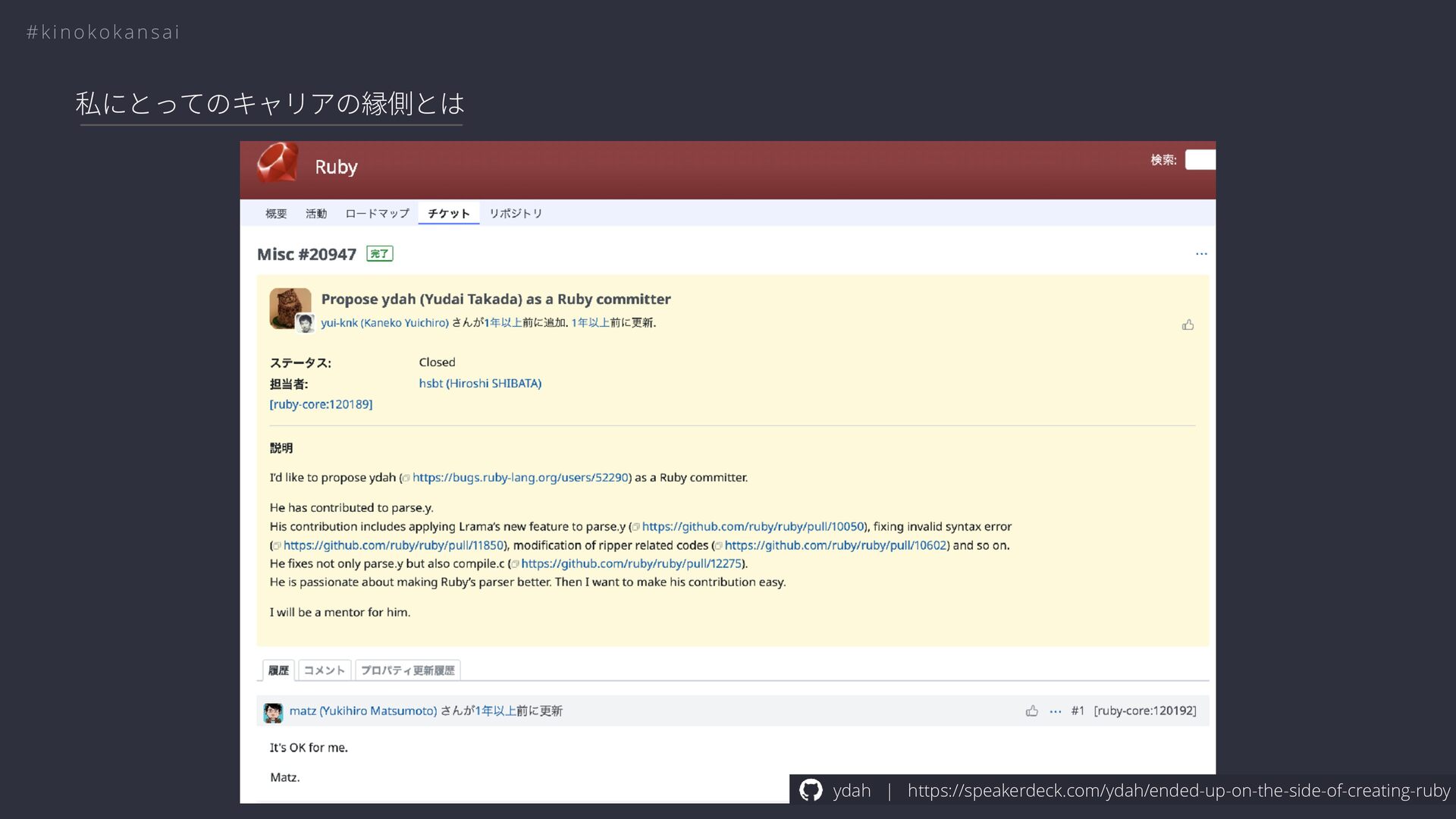Click the 検索 search label link
1456x819 pixels.
(x=1163, y=160)
